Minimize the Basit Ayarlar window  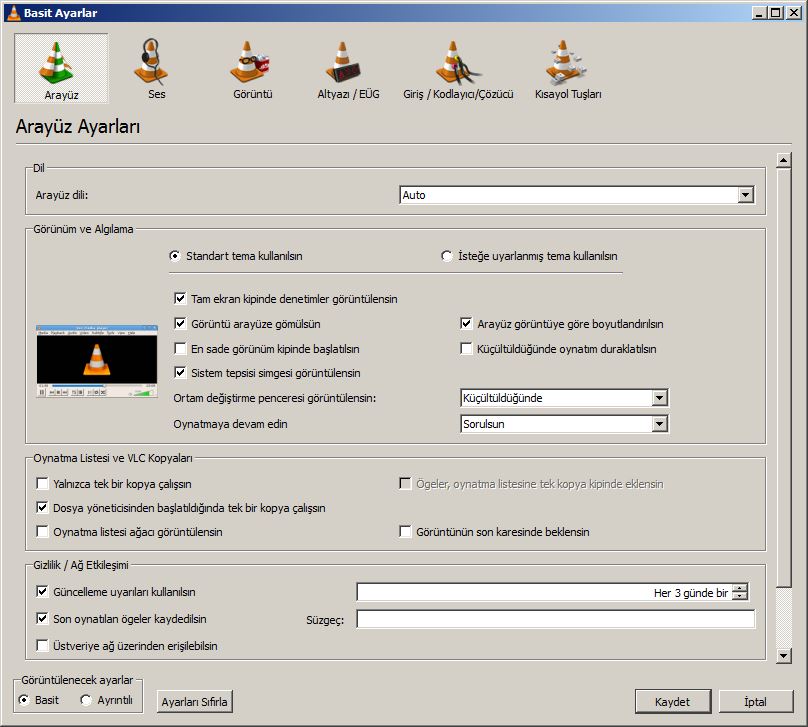(x=759, y=13)
